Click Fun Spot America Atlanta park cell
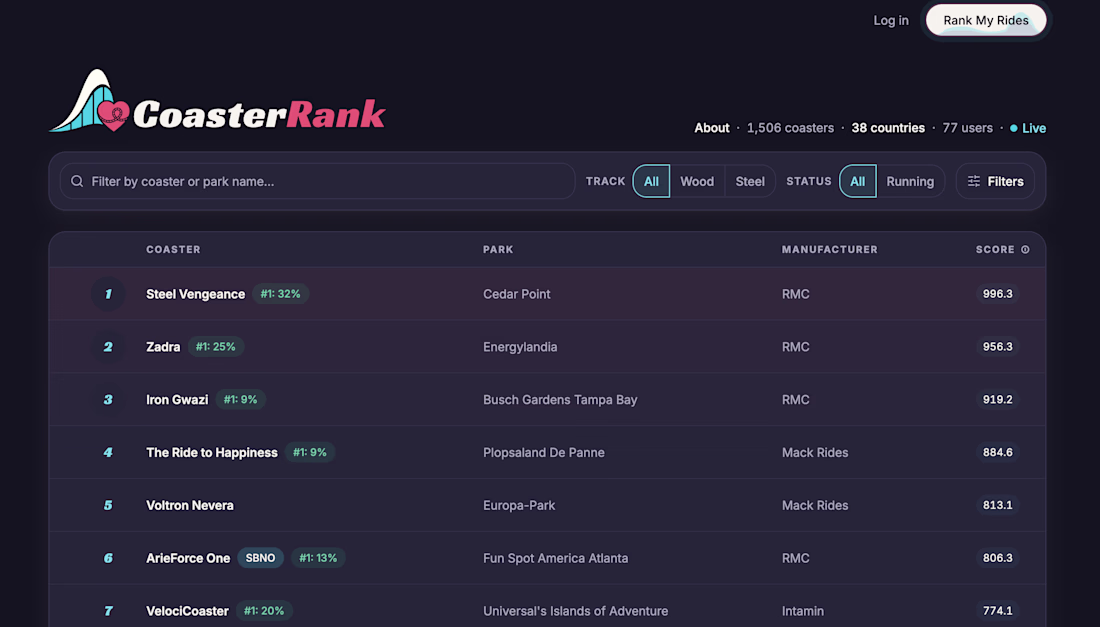The width and height of the screenshot is (1100, 627). 556,558
